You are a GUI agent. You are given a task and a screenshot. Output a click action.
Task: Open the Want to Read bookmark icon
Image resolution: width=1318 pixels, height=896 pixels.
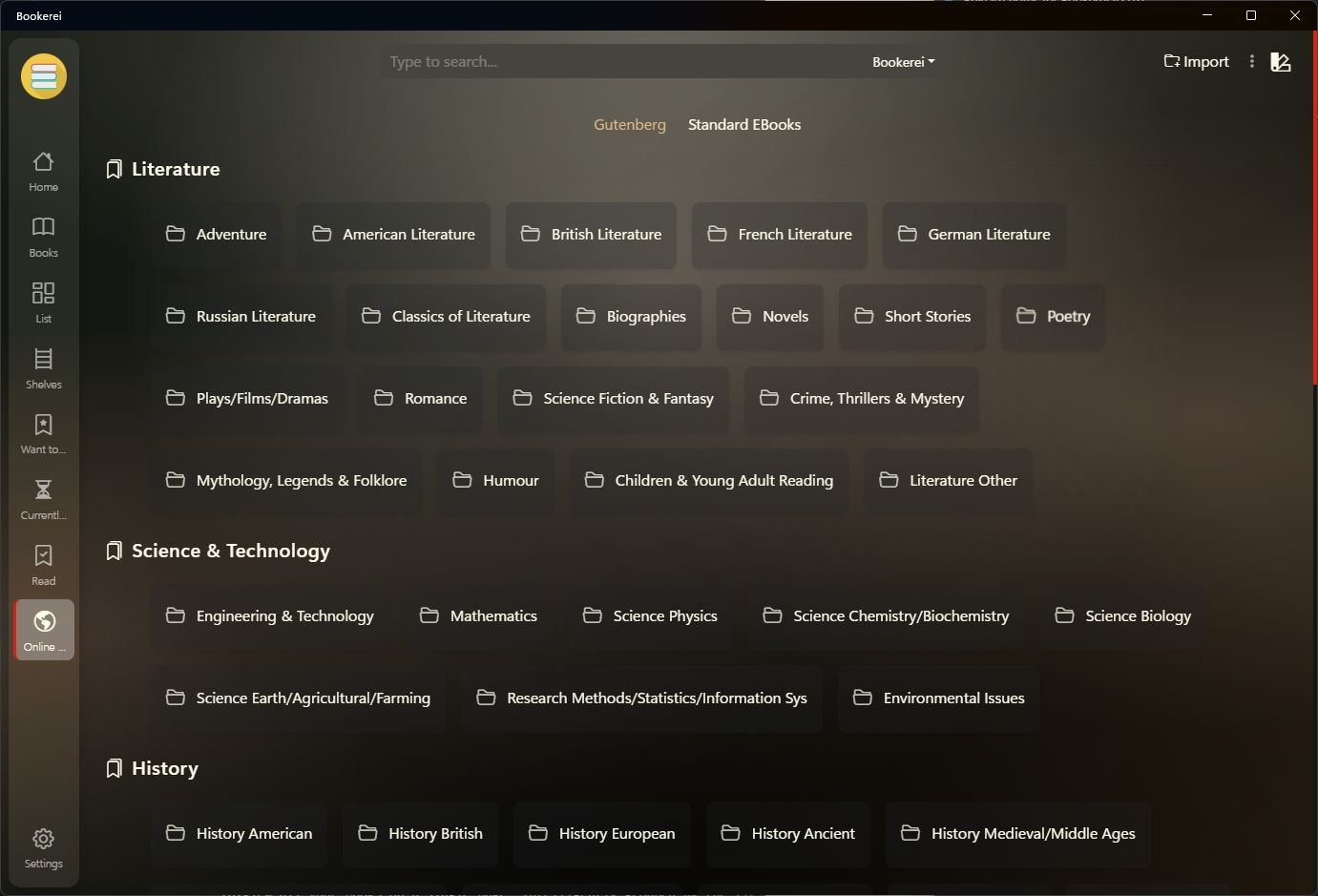tap(43, 433)
